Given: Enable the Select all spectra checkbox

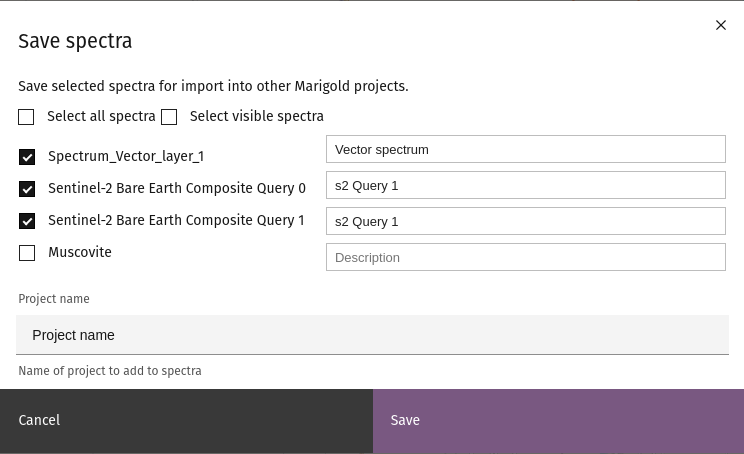Looking at the screenshot, I should coord(26,117).
